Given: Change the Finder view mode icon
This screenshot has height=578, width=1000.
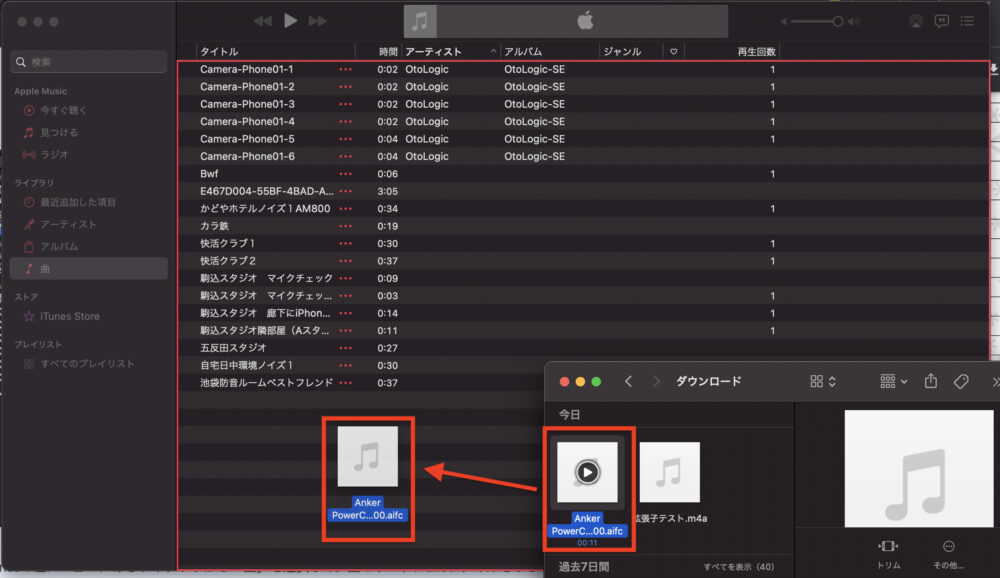Looking at the screenshot, I should 823,382.
